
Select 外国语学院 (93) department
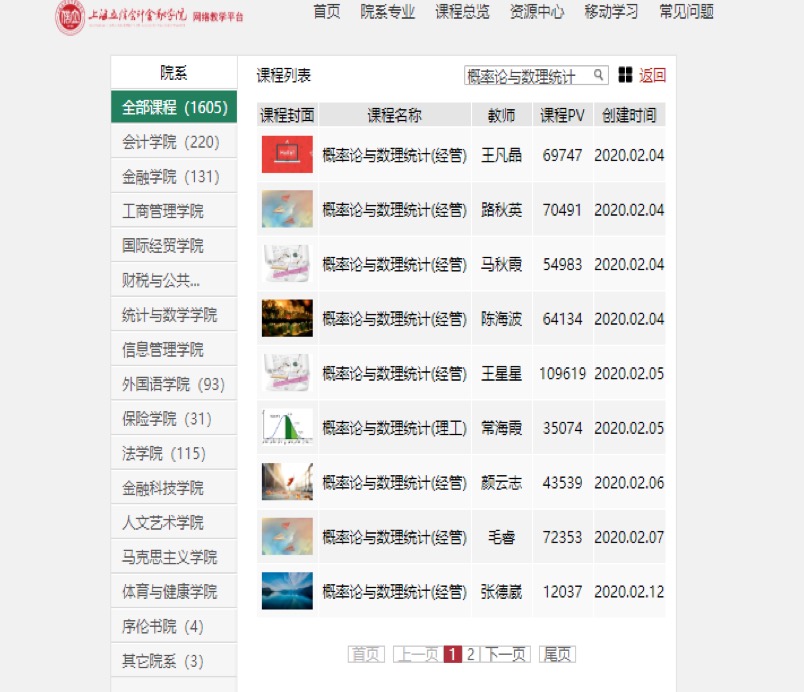pyautogui.click(x=173, y=384)
